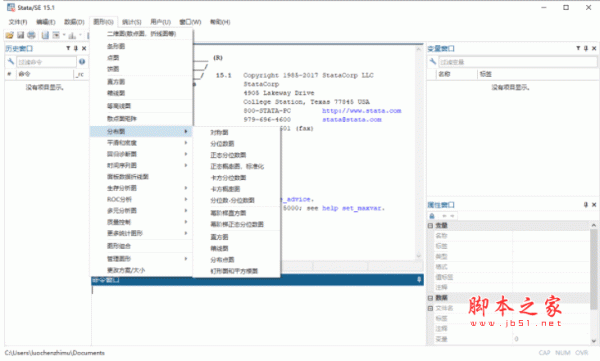Click the lock icon in properties panel

[432, 216]
